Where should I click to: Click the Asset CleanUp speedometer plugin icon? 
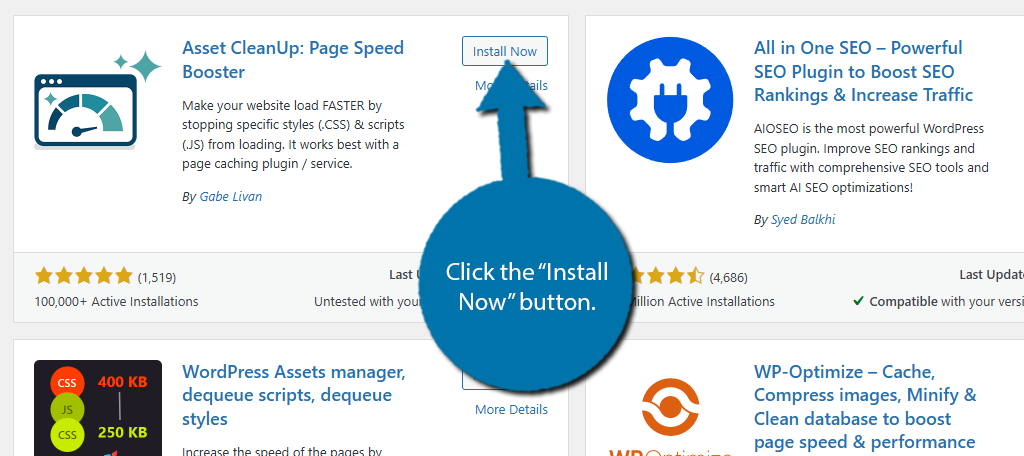point(98,101)
